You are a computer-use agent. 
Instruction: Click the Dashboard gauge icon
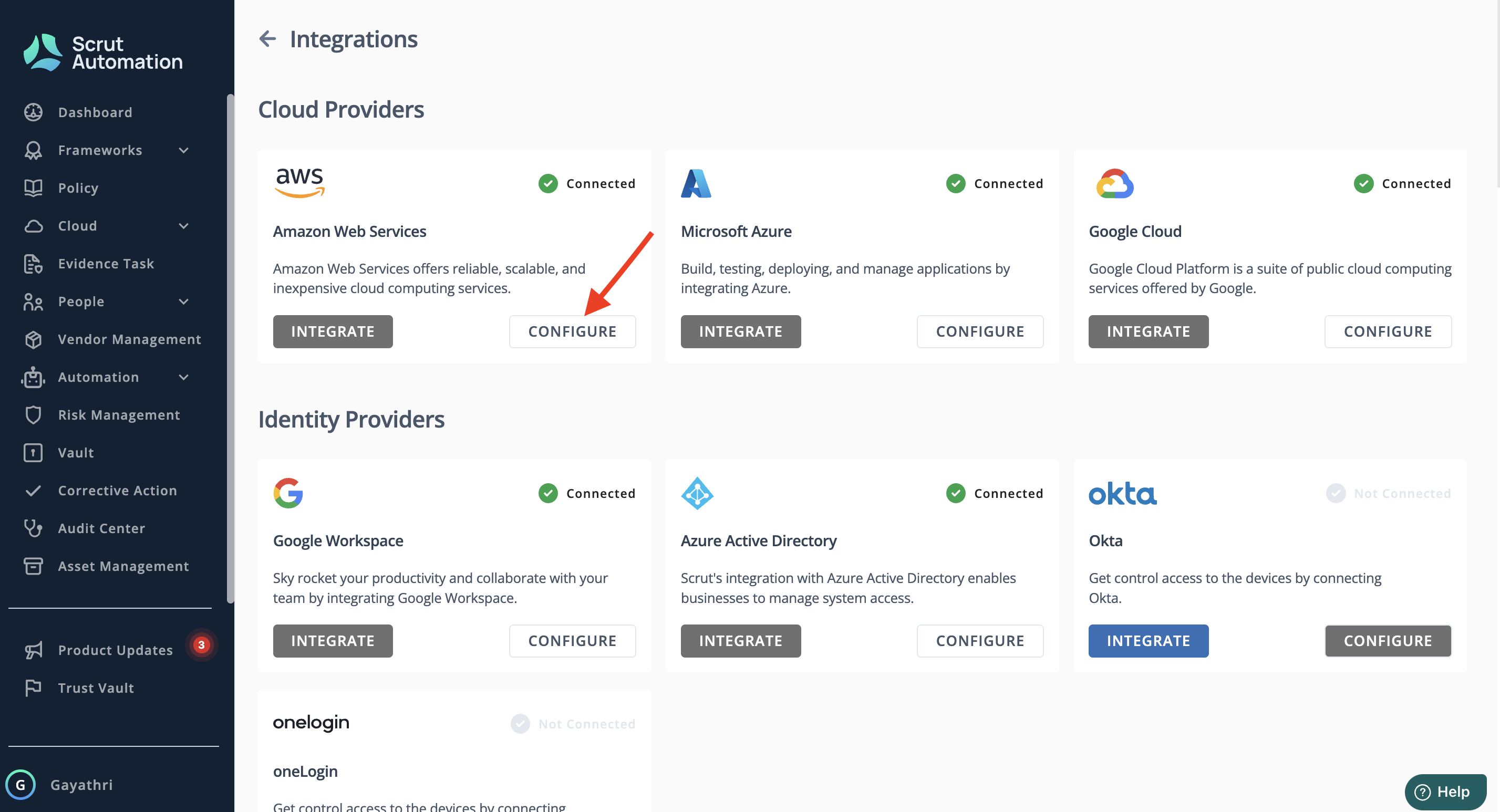point(33,112)
